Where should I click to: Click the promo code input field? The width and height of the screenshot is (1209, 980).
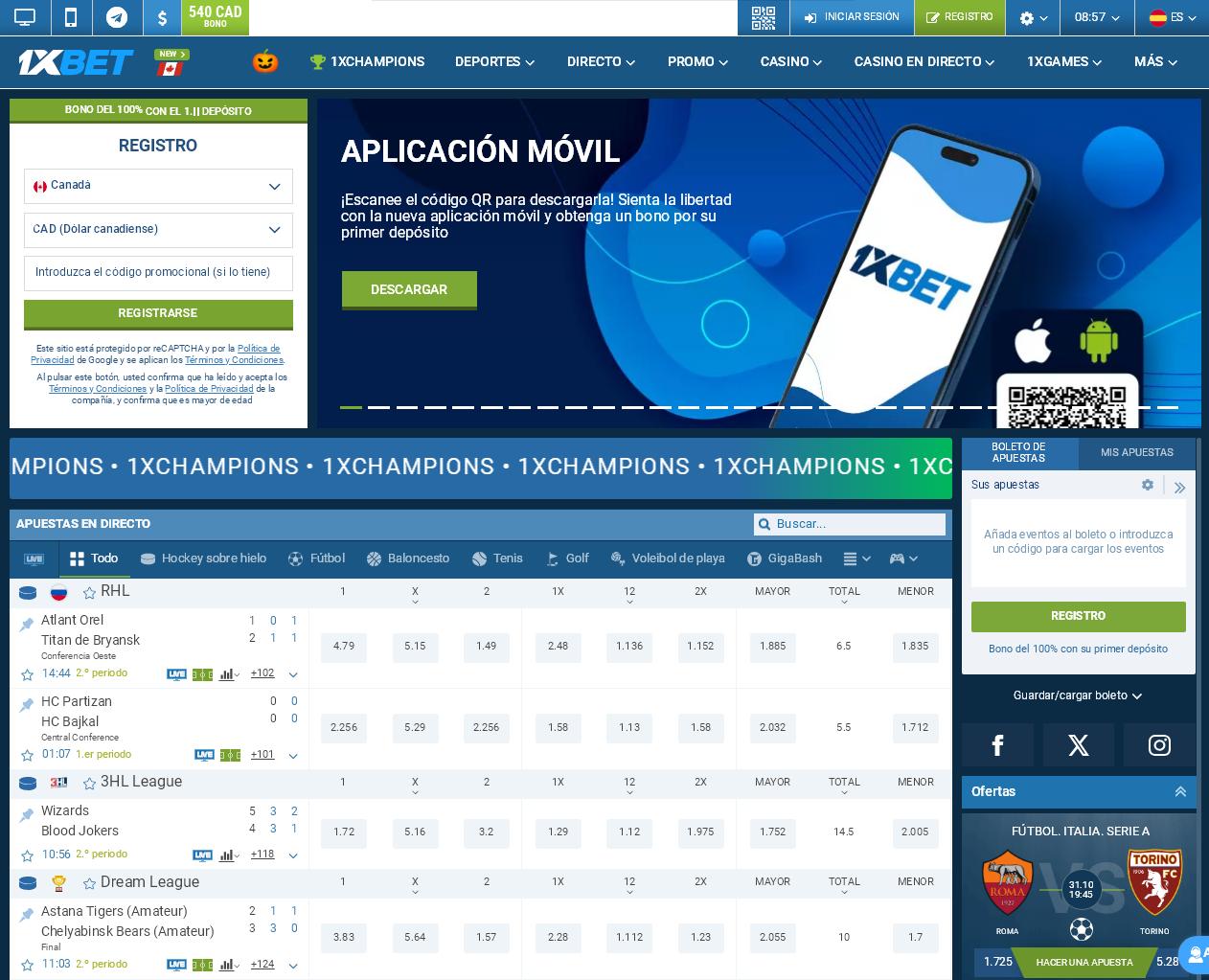pyautogui.click(x=158, y=273)
